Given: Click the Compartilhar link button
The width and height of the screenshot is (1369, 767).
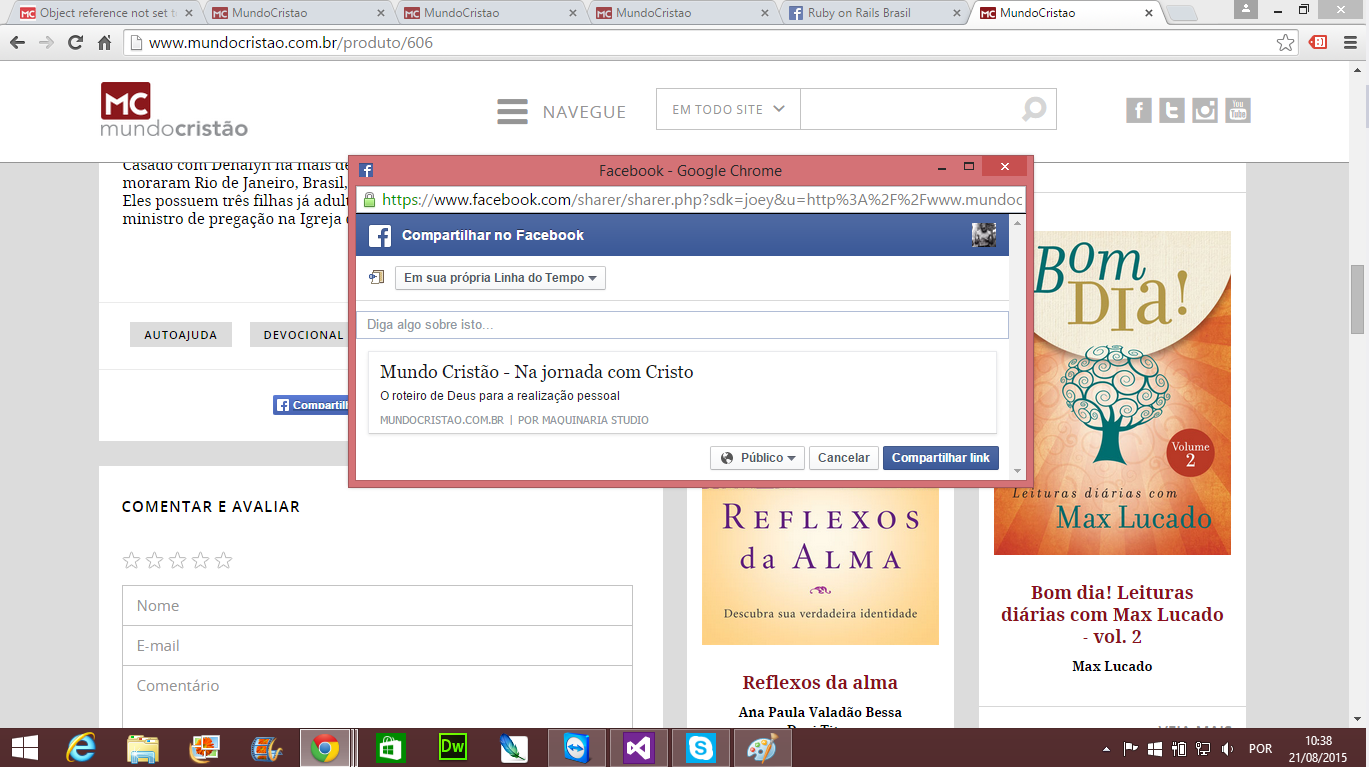Looking at the screenshot, I should point(941,457).
